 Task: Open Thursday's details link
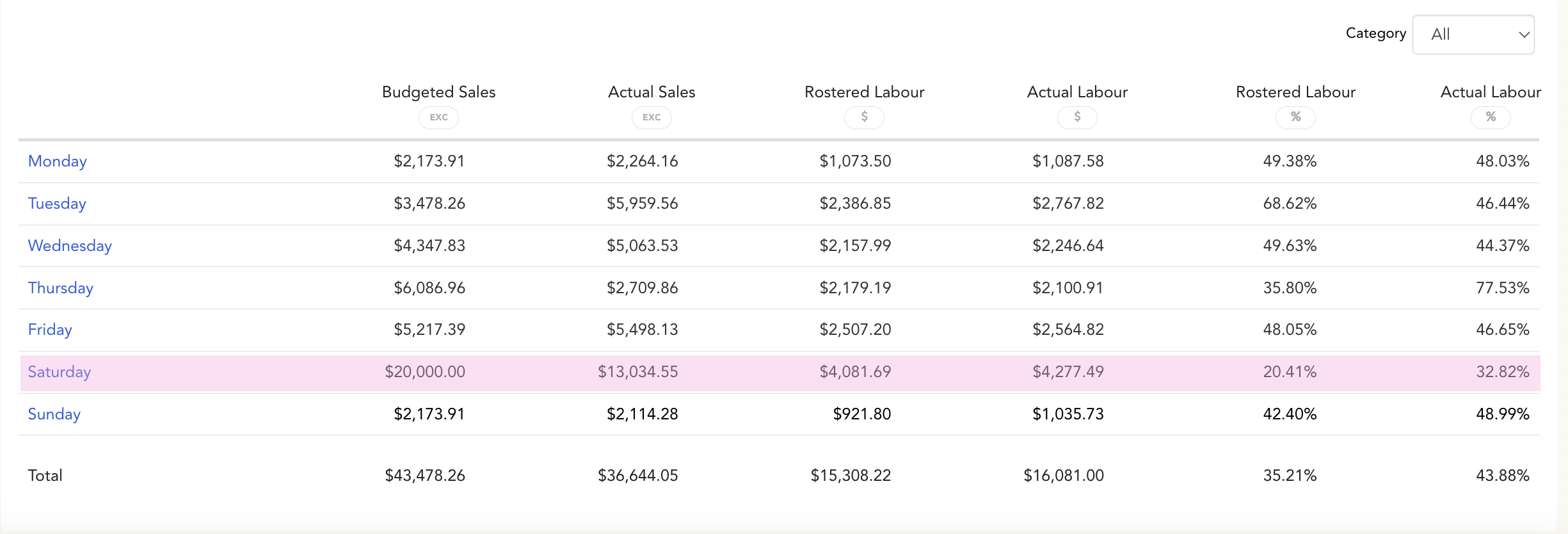click(61, 288)
